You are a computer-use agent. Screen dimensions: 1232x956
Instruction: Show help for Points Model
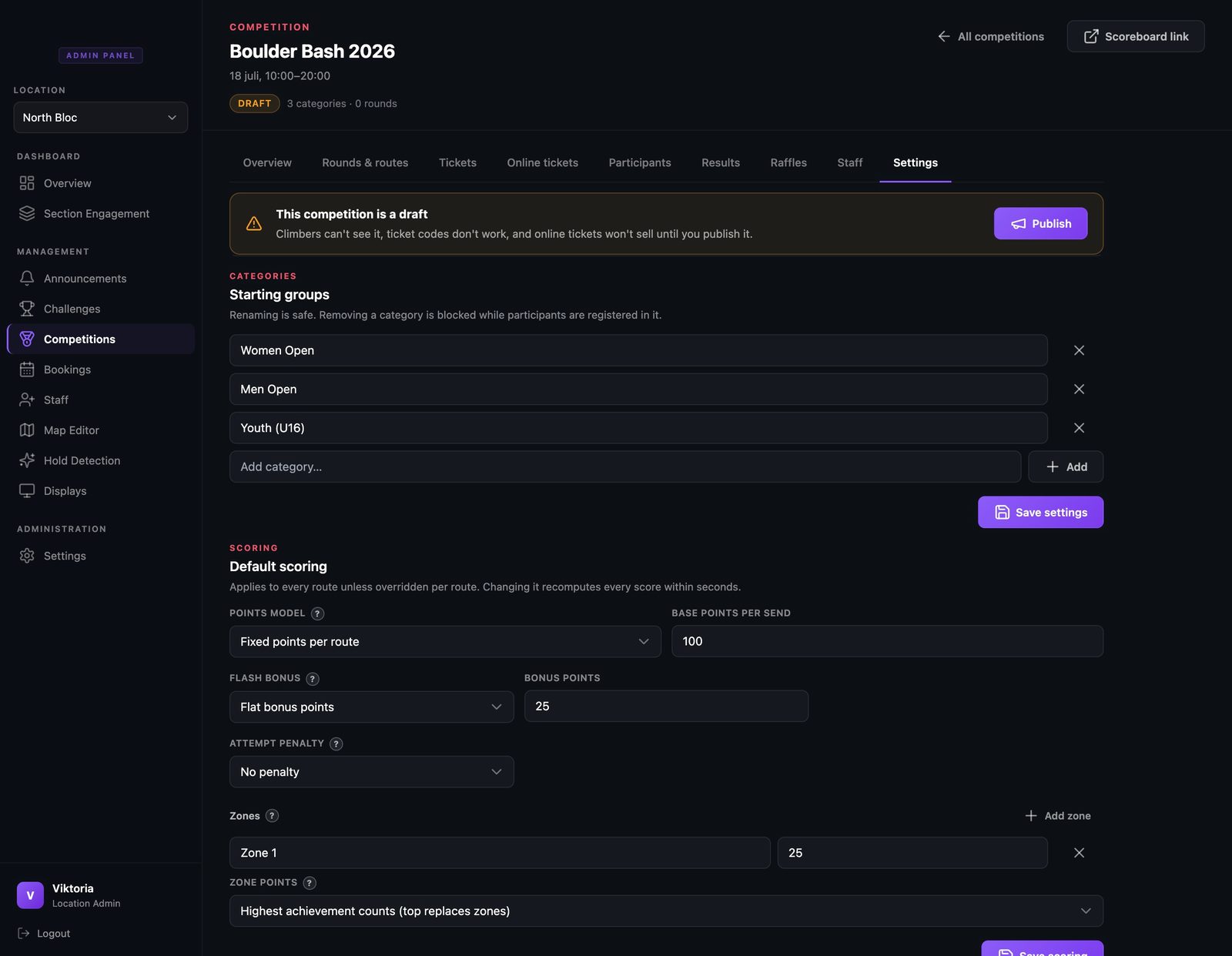317,613
